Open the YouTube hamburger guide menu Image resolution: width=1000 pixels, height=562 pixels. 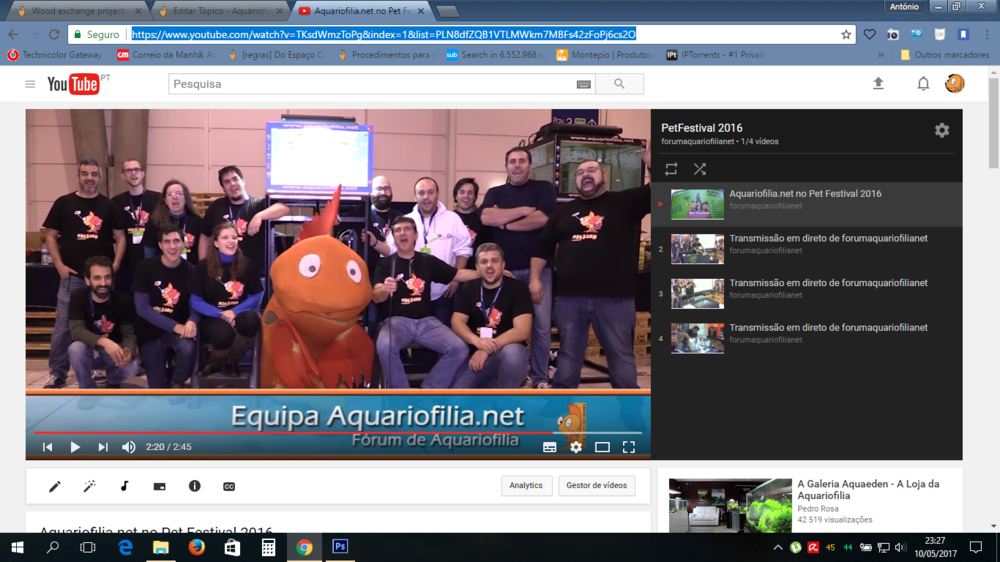point(30,84)
